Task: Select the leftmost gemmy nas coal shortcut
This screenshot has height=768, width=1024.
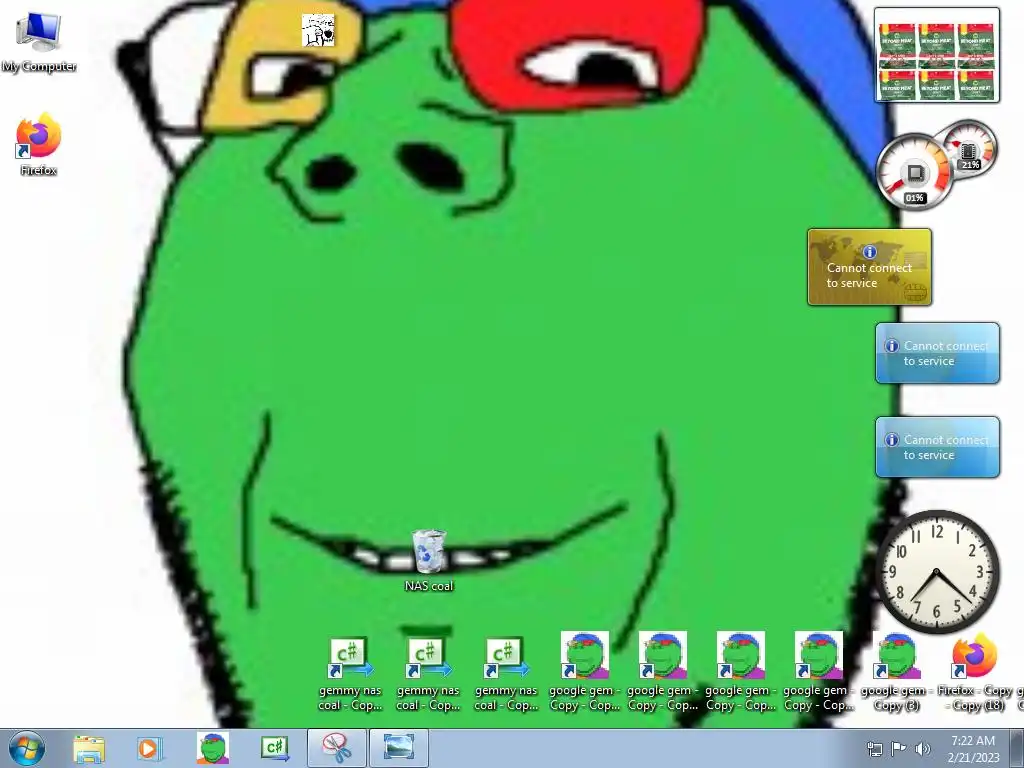Action: tap(350, 673)
